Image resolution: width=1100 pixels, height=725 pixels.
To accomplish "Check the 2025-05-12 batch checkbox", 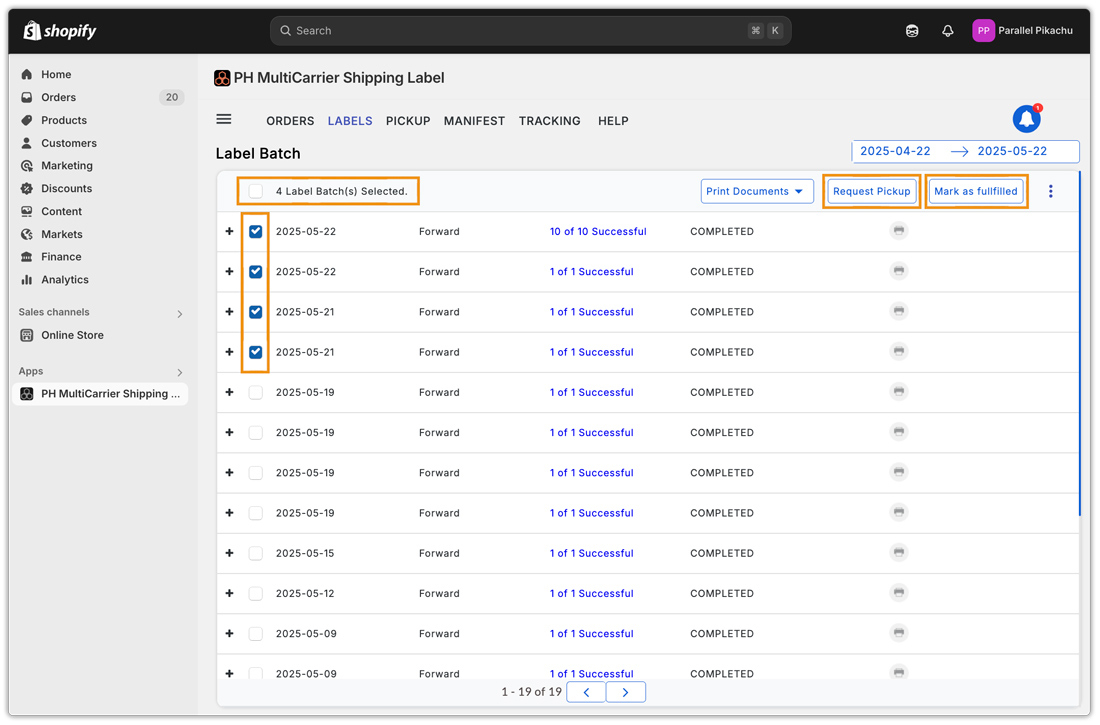I will pyautogui.click(x=256, y=594).
